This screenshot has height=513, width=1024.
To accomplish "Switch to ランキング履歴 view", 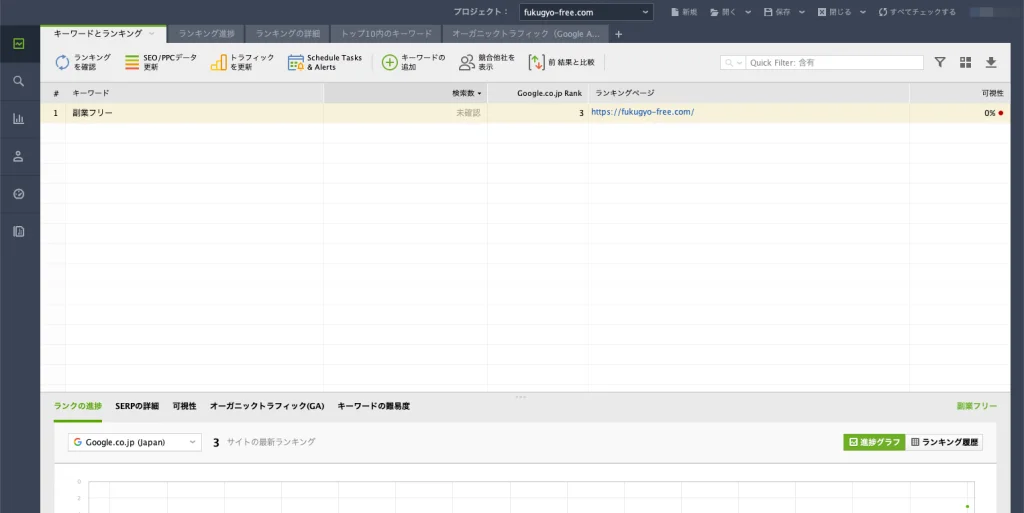I will pyautogui.click(x=944, y=442).
